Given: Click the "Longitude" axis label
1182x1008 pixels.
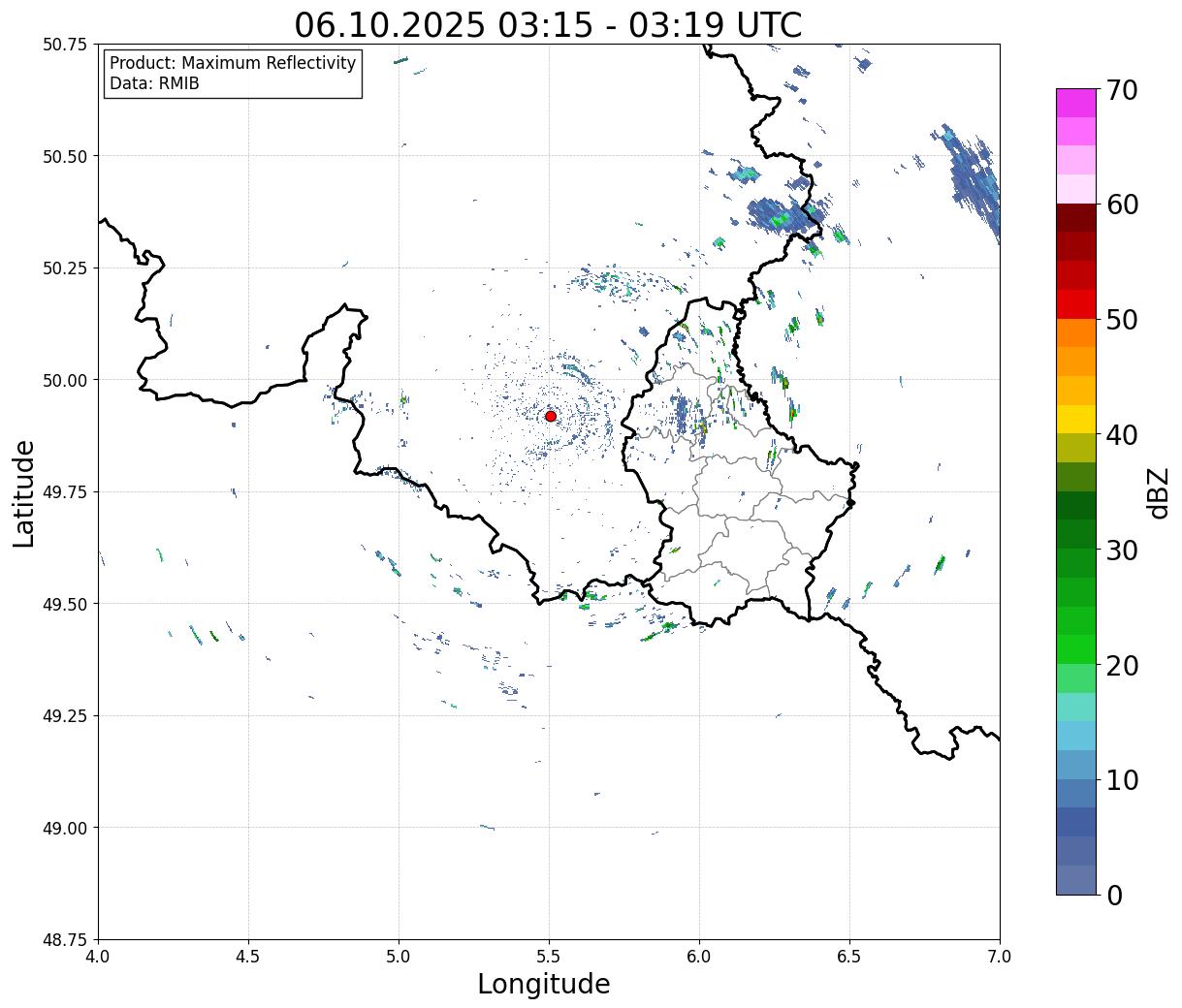Looking at the screenshot, I should pyautogui.click(x=544, y=984).
